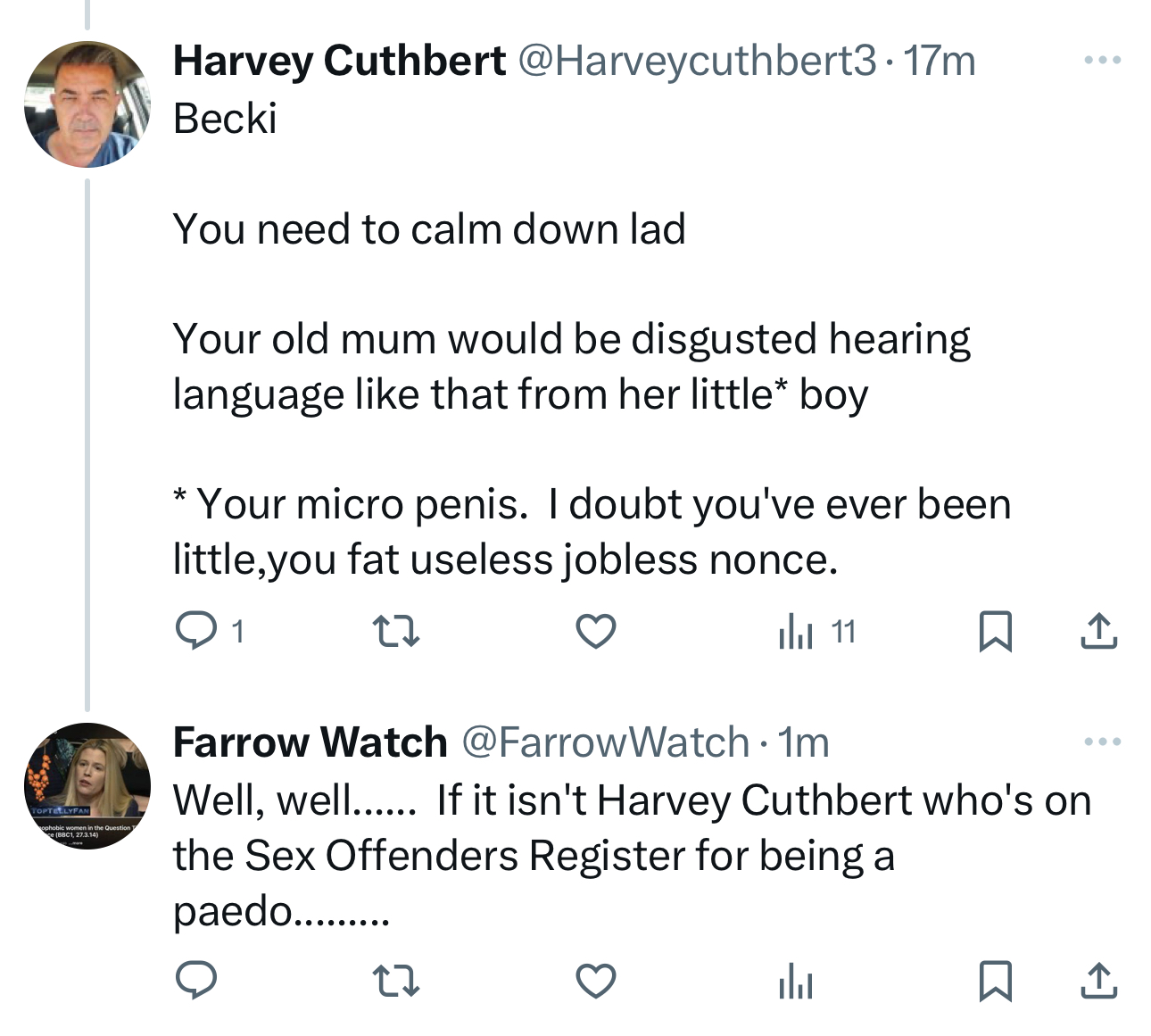Viewport: 1151px width, 1036px height.
Task: Open more options on Harvey Cuthbert's tweet
Action: [1102, 61]
